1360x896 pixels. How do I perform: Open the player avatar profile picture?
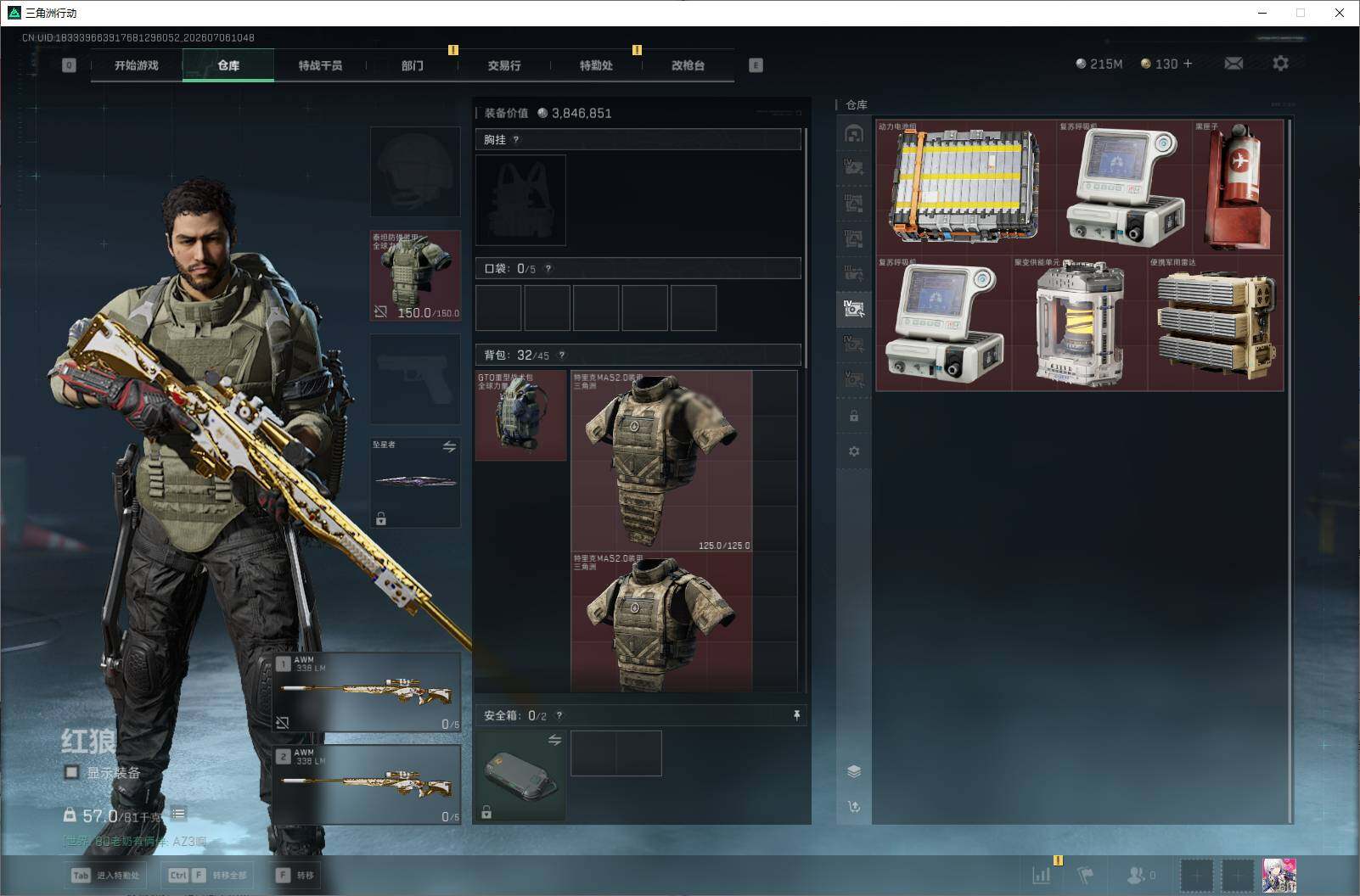pyautogui.click(x=1279, y=875)
